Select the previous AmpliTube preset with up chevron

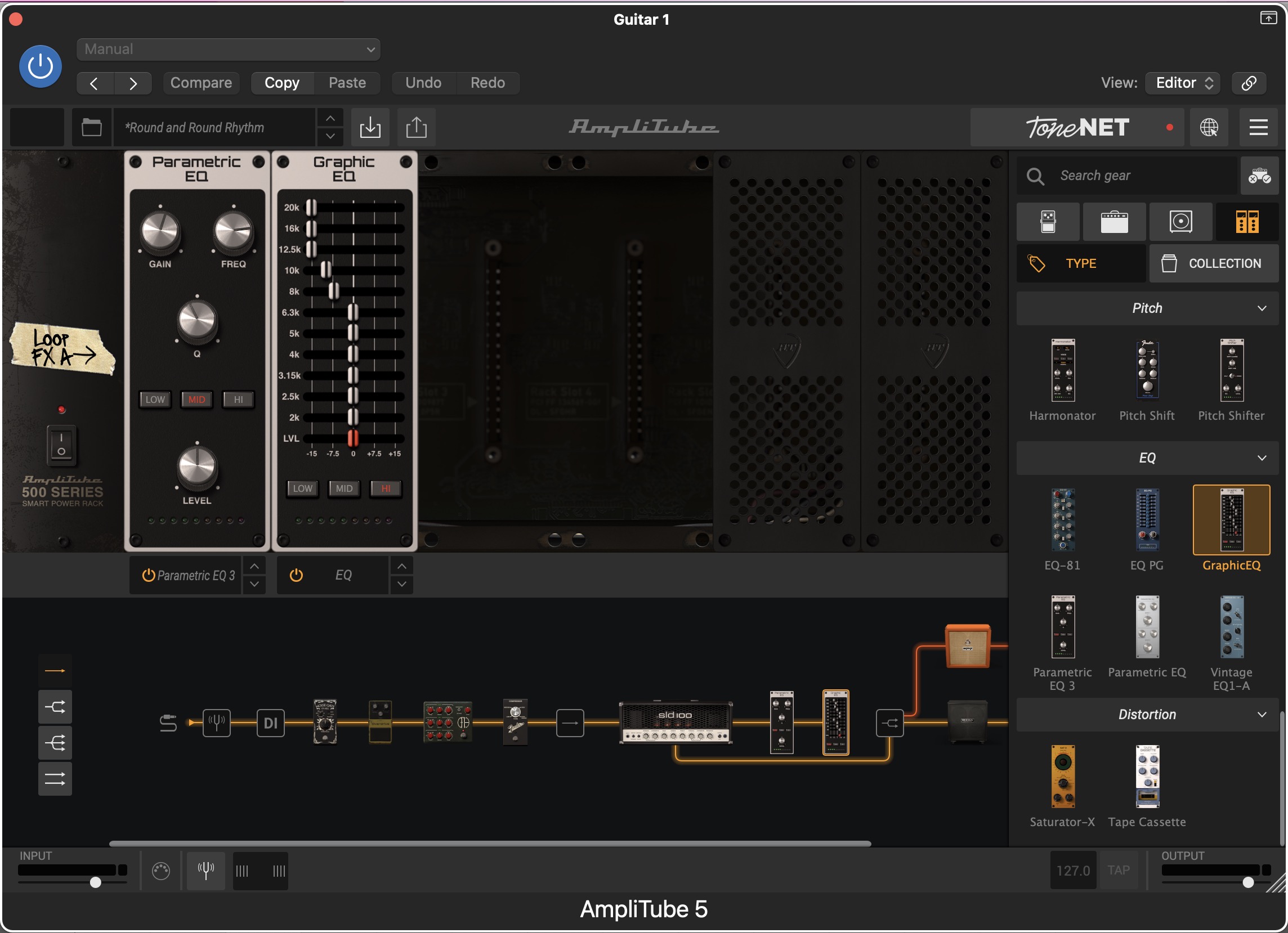pyautogui.click(x=330, y=118)
